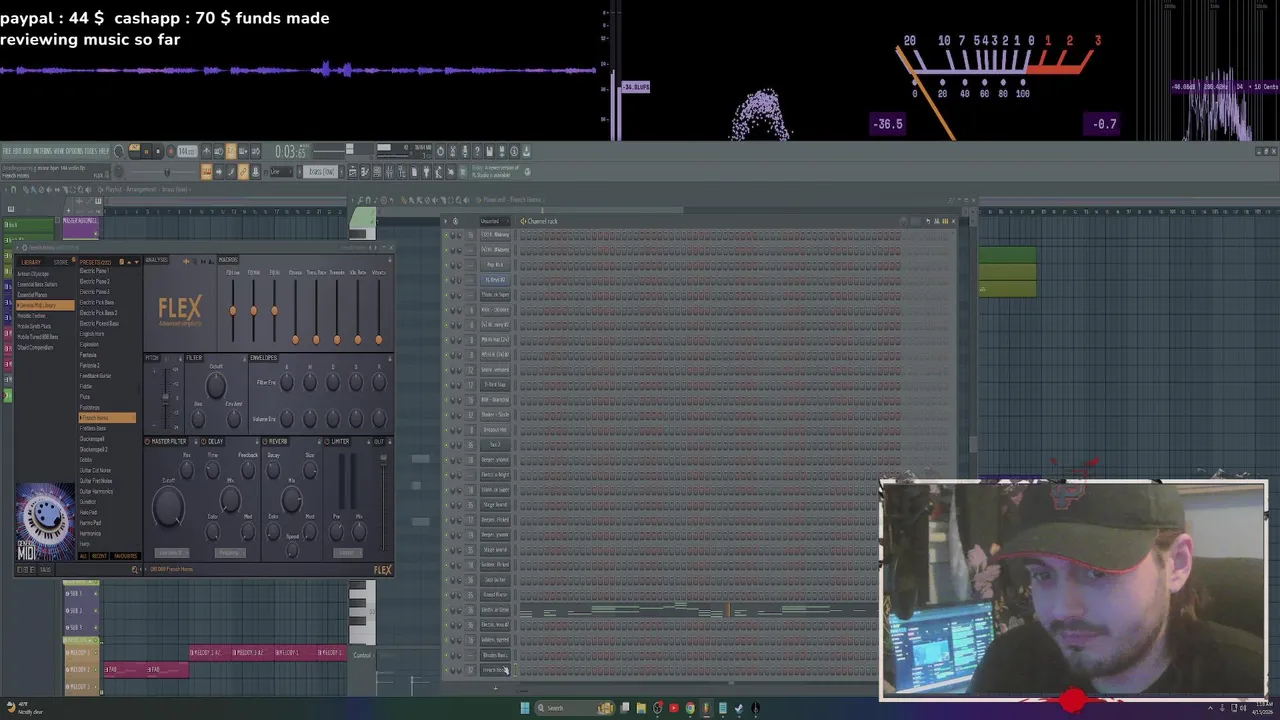Choose the Harmonica preset
The image size is (1280, 720).
click(90, 533)
